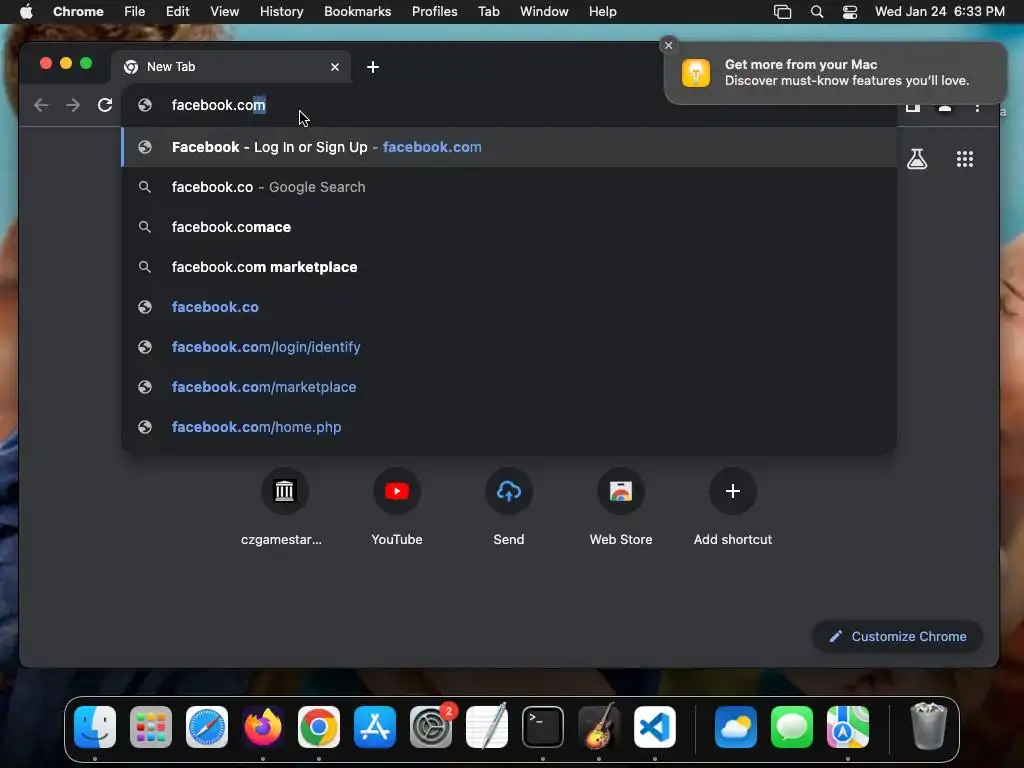Open Visual Studio Code from the Dock
The width and height of the screenshot is (1024, 768).
point(655,727)
